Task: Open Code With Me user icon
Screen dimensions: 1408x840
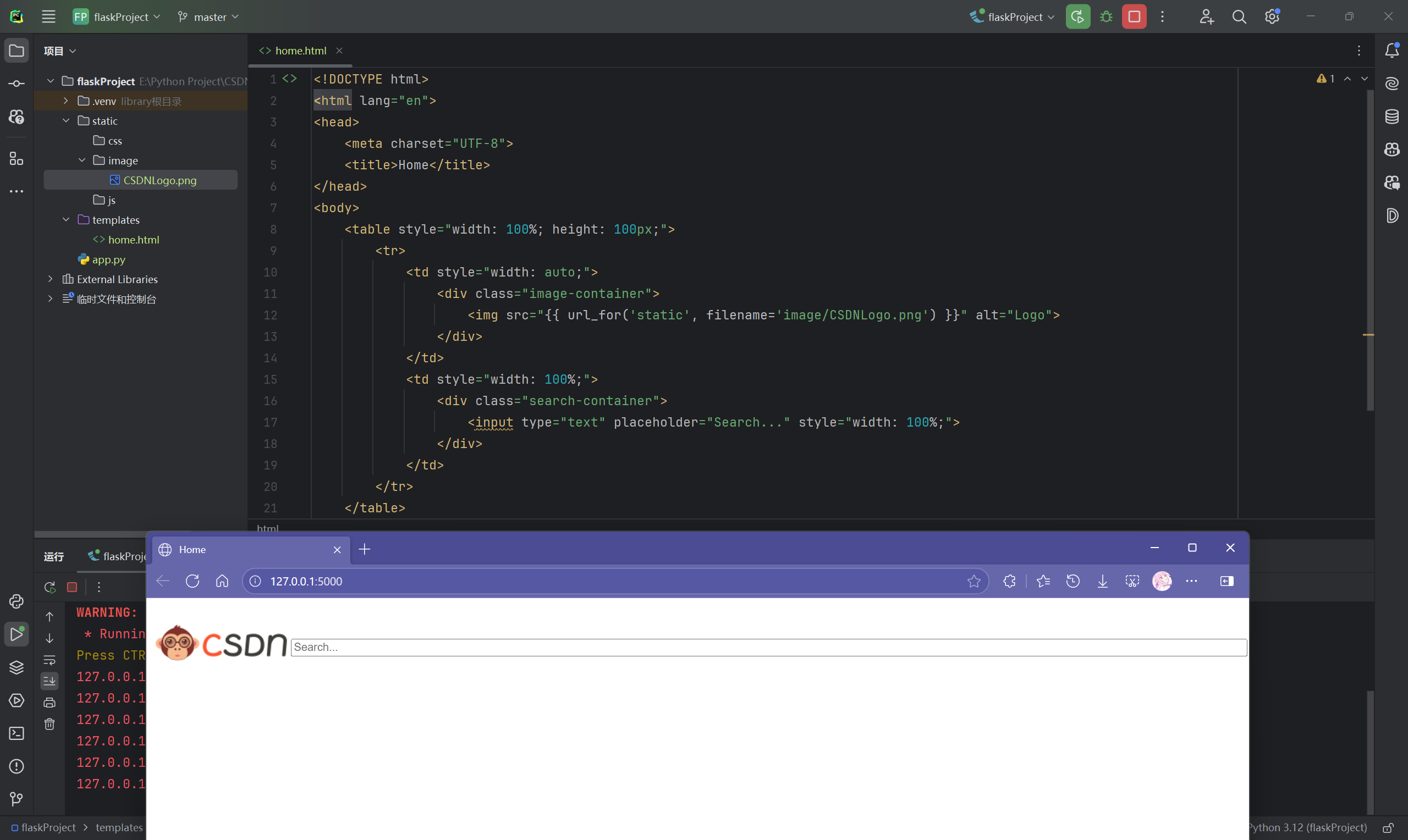Action: pyautogui.click(x=1207, y=16)
